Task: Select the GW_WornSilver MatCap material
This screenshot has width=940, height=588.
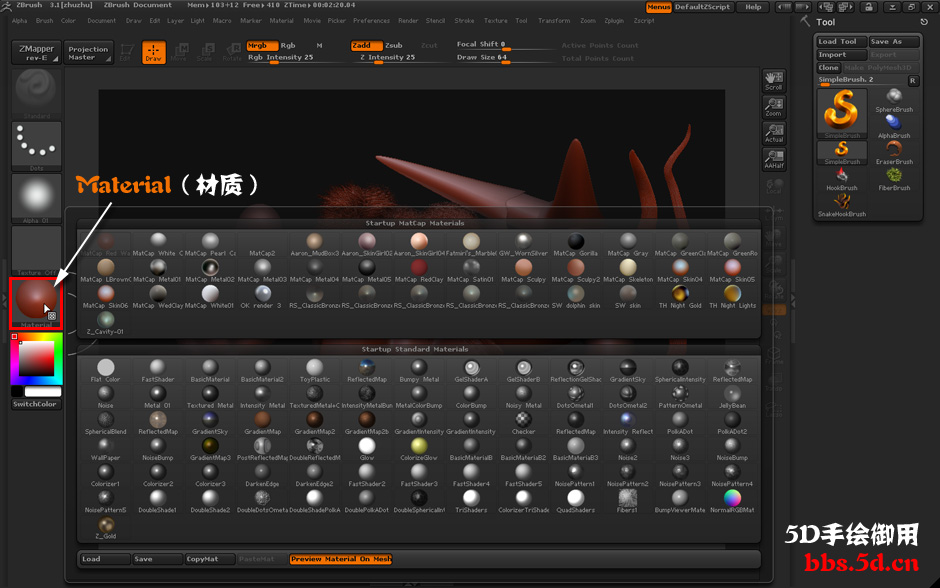Action: point(523,242)
